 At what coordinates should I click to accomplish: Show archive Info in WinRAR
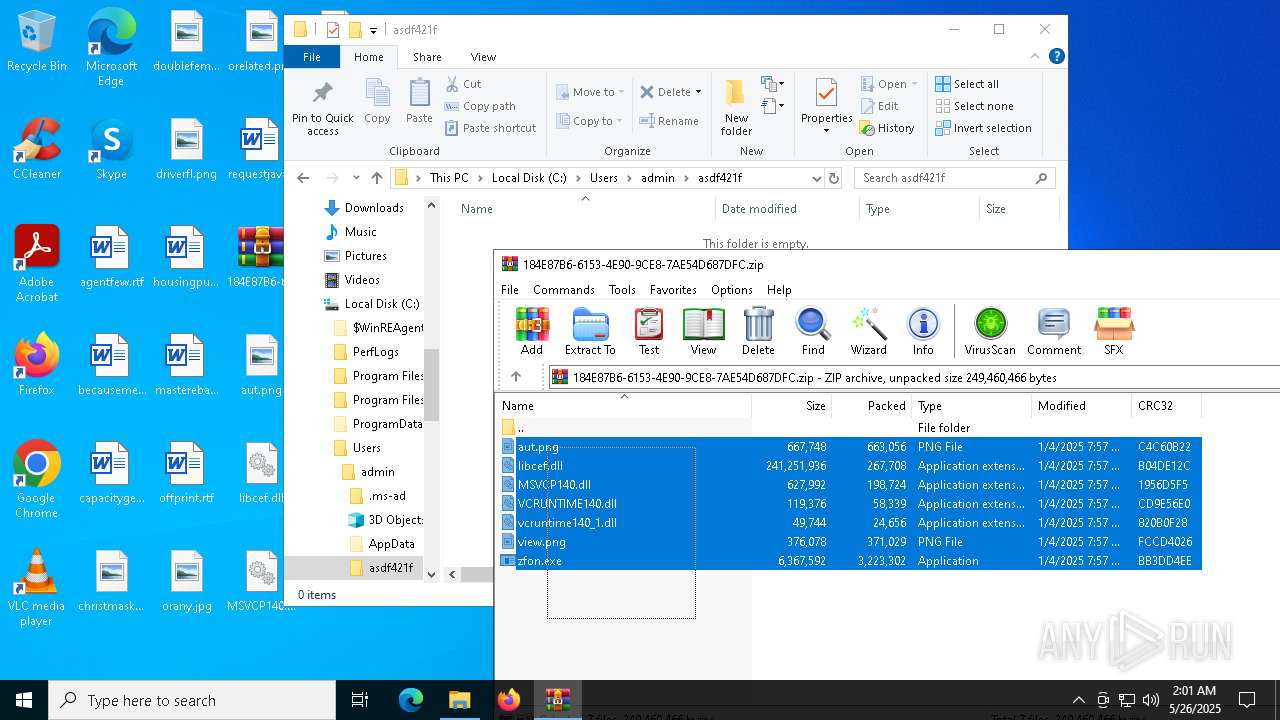tap(923, 331)
